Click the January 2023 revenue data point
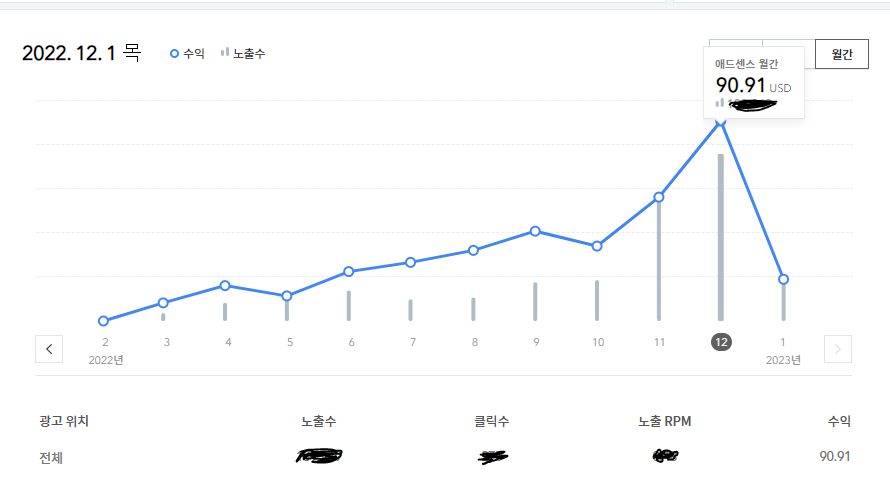 coord(783,279)
